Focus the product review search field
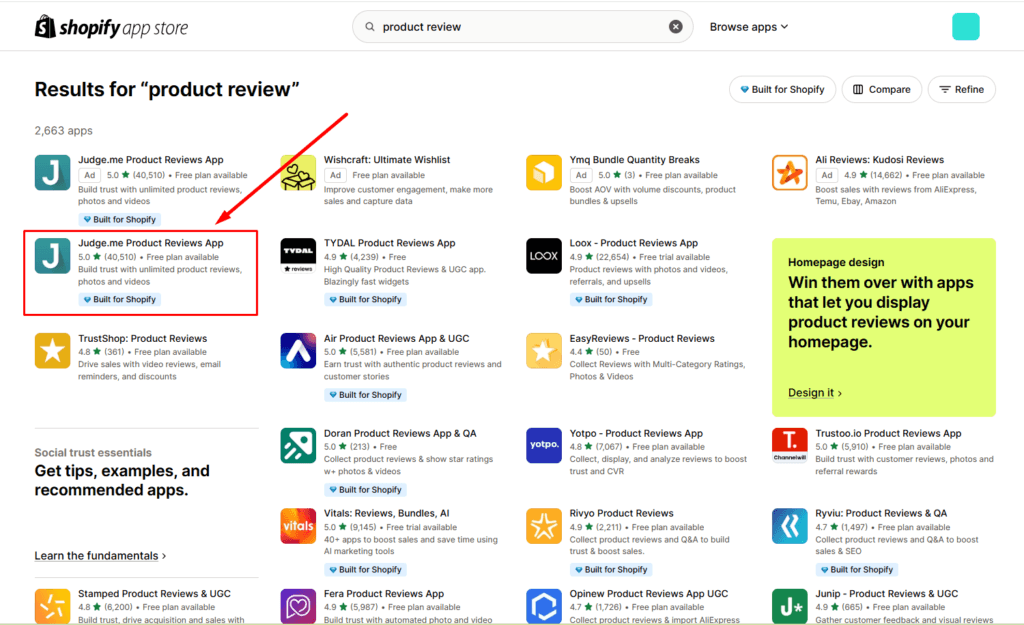This screenshot has height=625, width=1024. click(x=522, y=27)
